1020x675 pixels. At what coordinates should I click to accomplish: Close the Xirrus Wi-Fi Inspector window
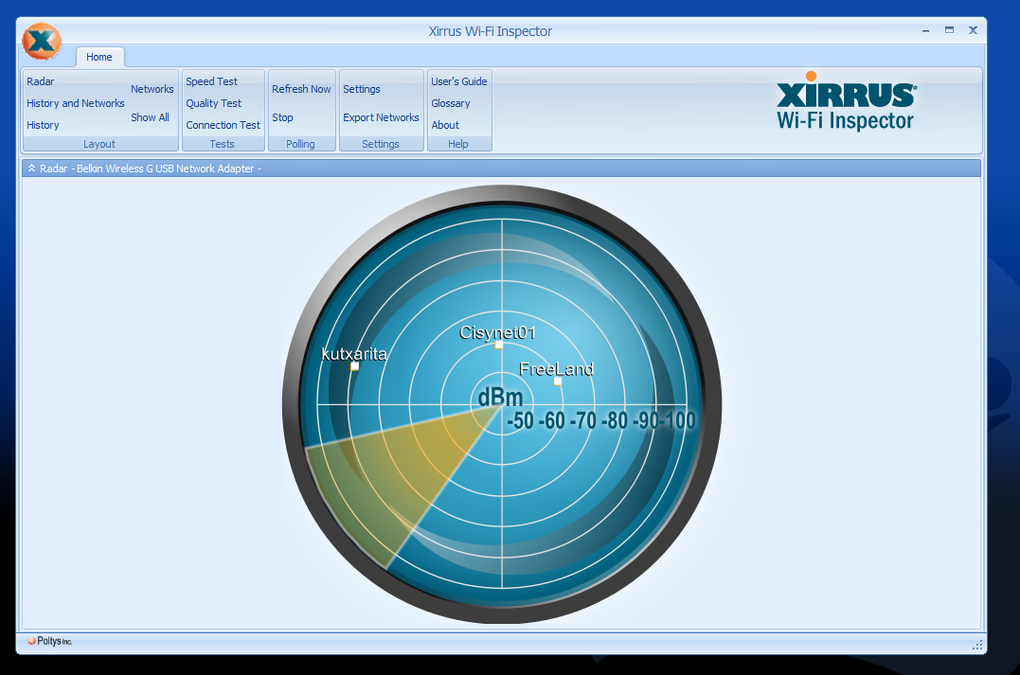pyautogui.click(x=973, y=30)
